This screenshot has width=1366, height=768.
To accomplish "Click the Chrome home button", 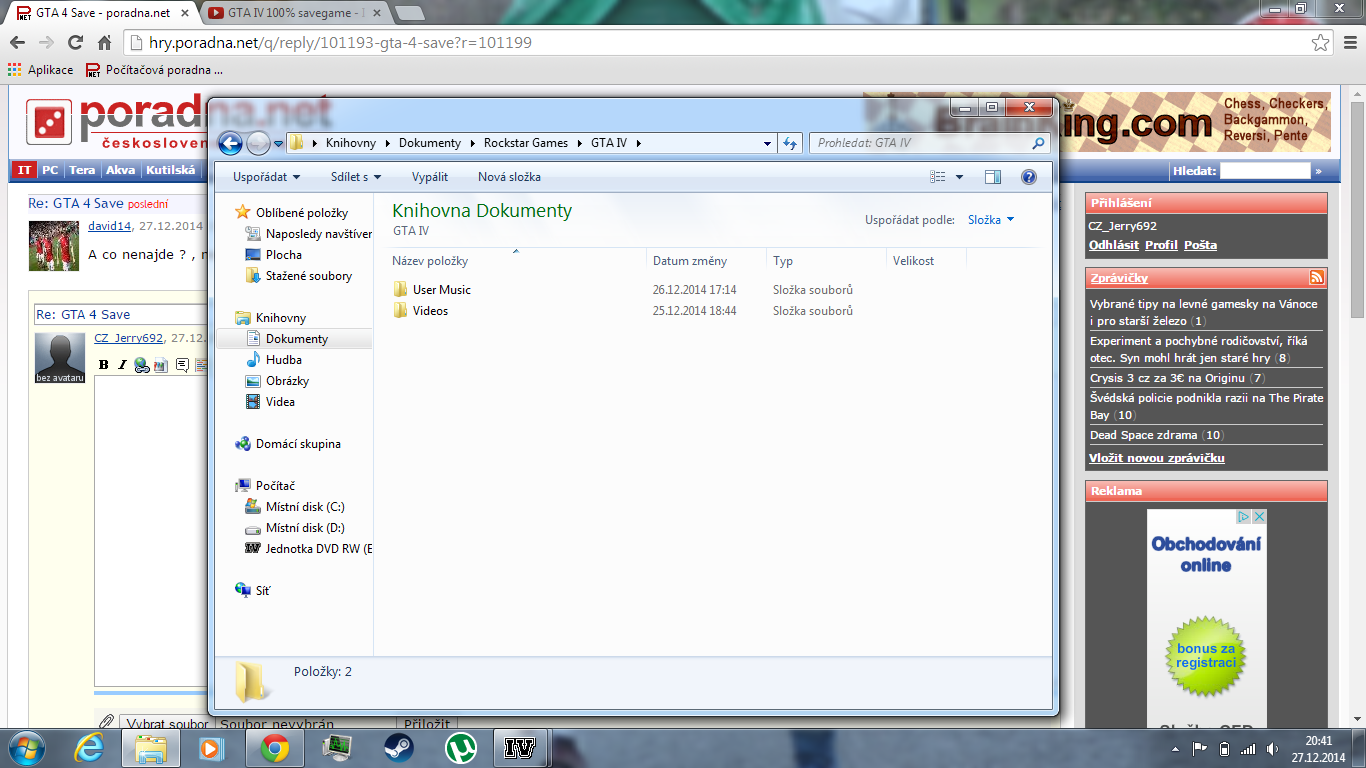I will pyautogui.click(x=104, y=43).
